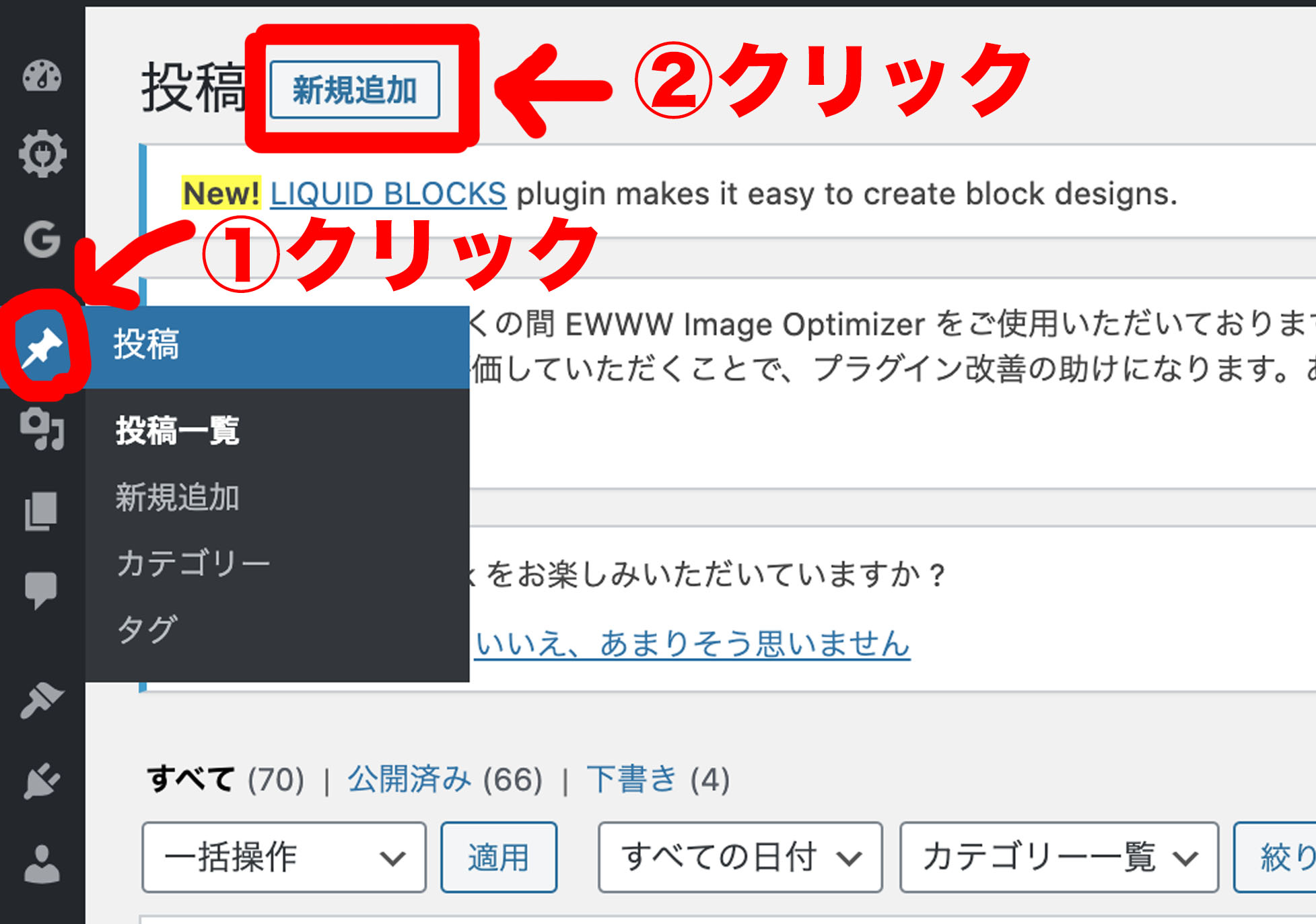Select タグ in the posts submenu

pyautogui.click(x=147, y=629)
